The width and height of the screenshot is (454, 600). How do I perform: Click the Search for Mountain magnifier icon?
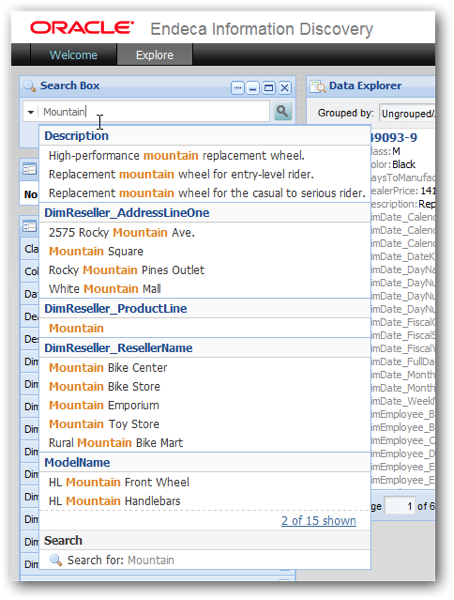pyautogui.click(x=56, y=560)
